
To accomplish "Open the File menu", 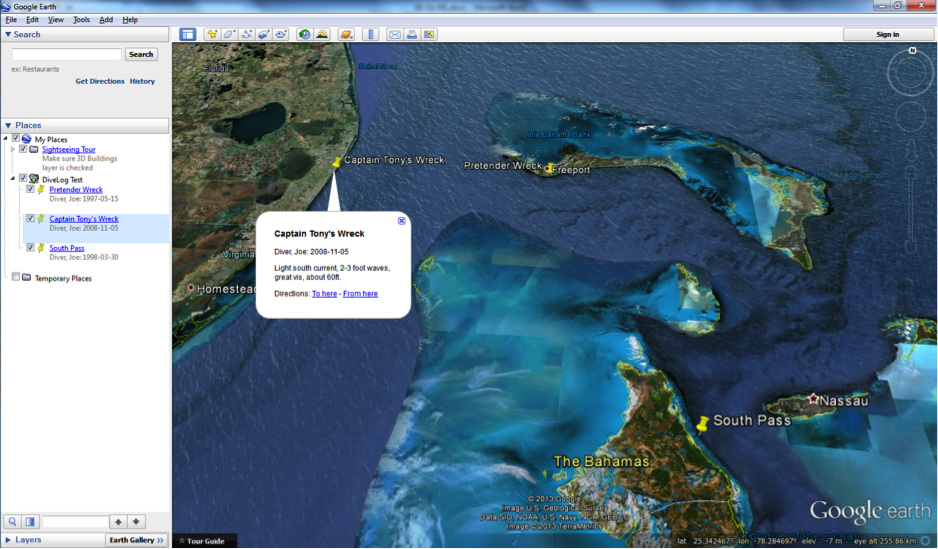I will coord(11,20).
